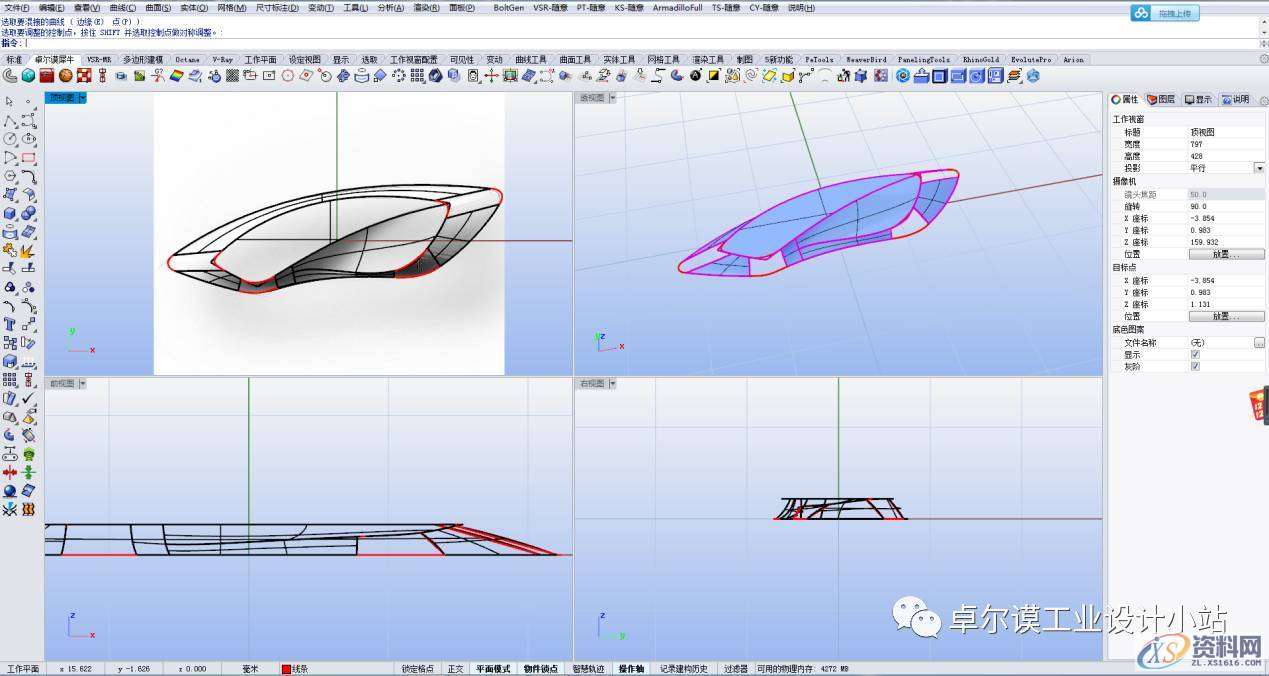The height and width of the screenshot is (676, 1269).
Task: Click the box solid tool icon
Action: click(x=9, y=213)
